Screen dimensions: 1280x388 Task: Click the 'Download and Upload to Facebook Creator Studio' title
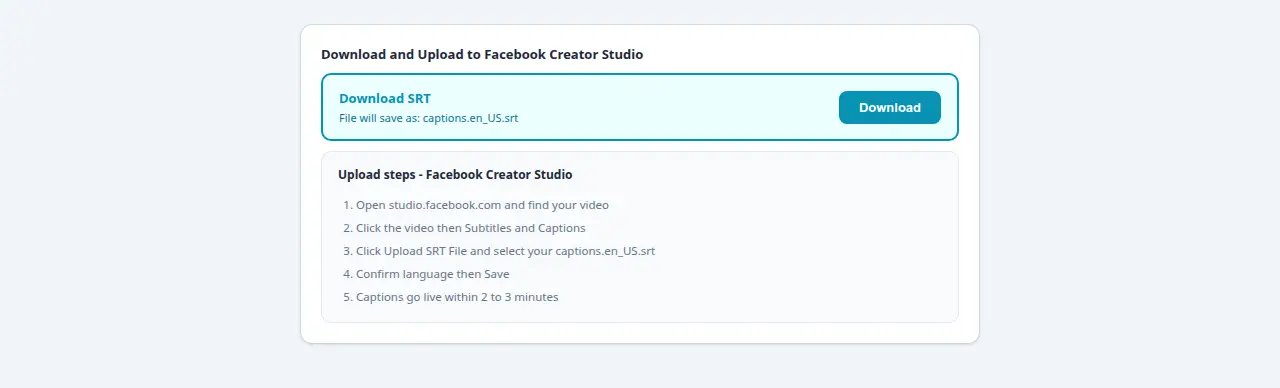click(482, 54)
